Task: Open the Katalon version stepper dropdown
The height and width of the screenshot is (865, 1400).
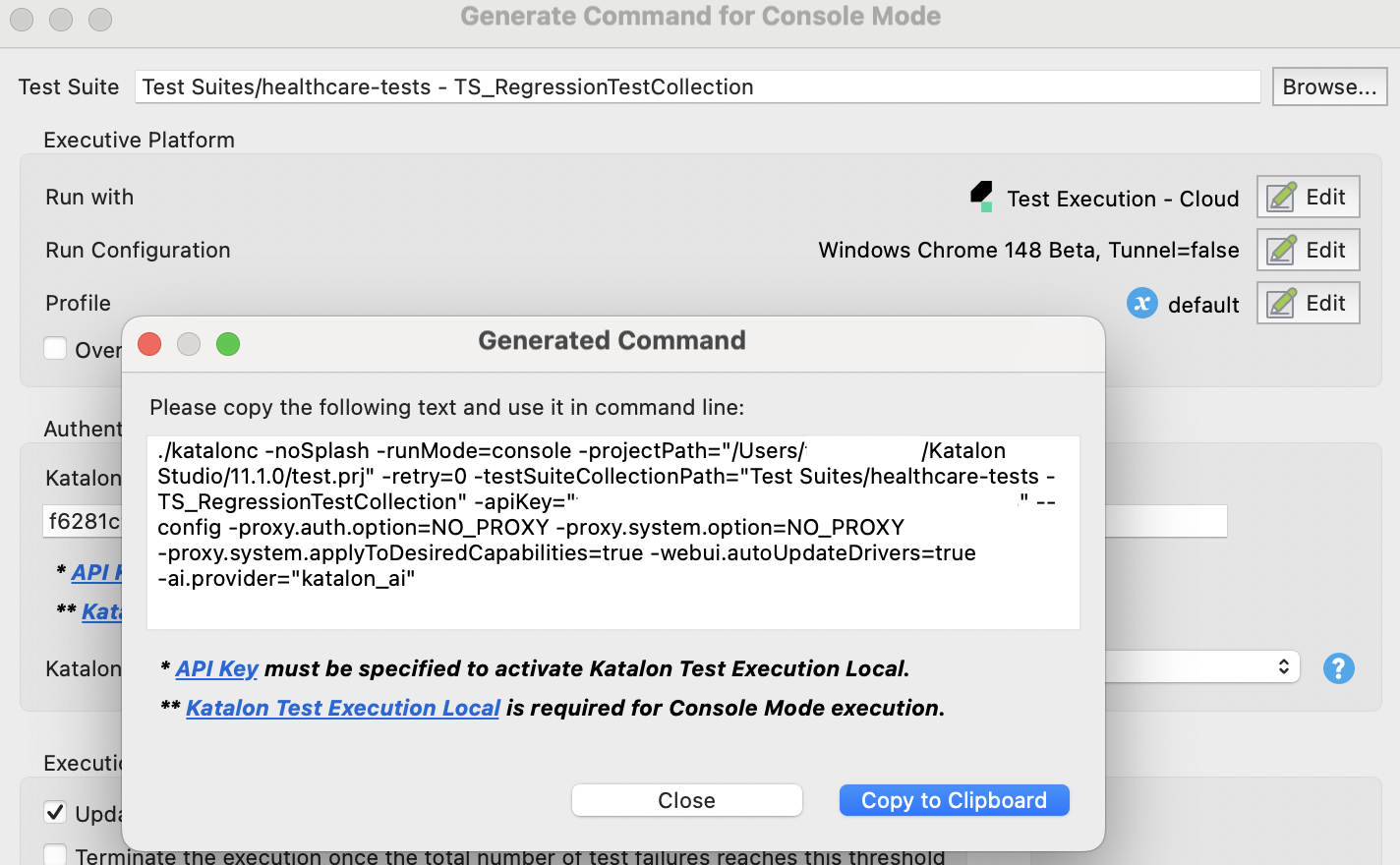Action: coord(1284,666)
